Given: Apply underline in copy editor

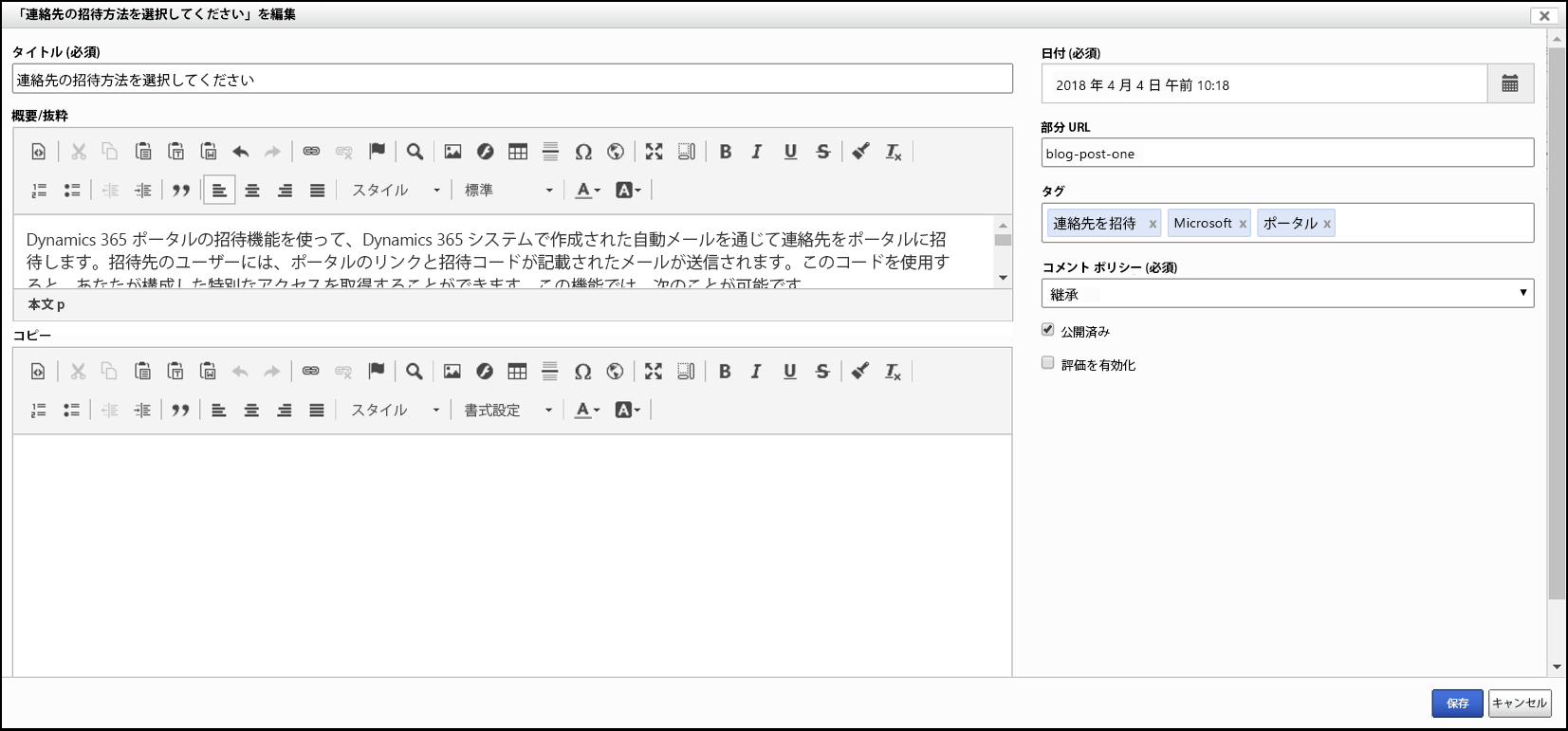Looking at the screenshot, I should coord(789,372).
